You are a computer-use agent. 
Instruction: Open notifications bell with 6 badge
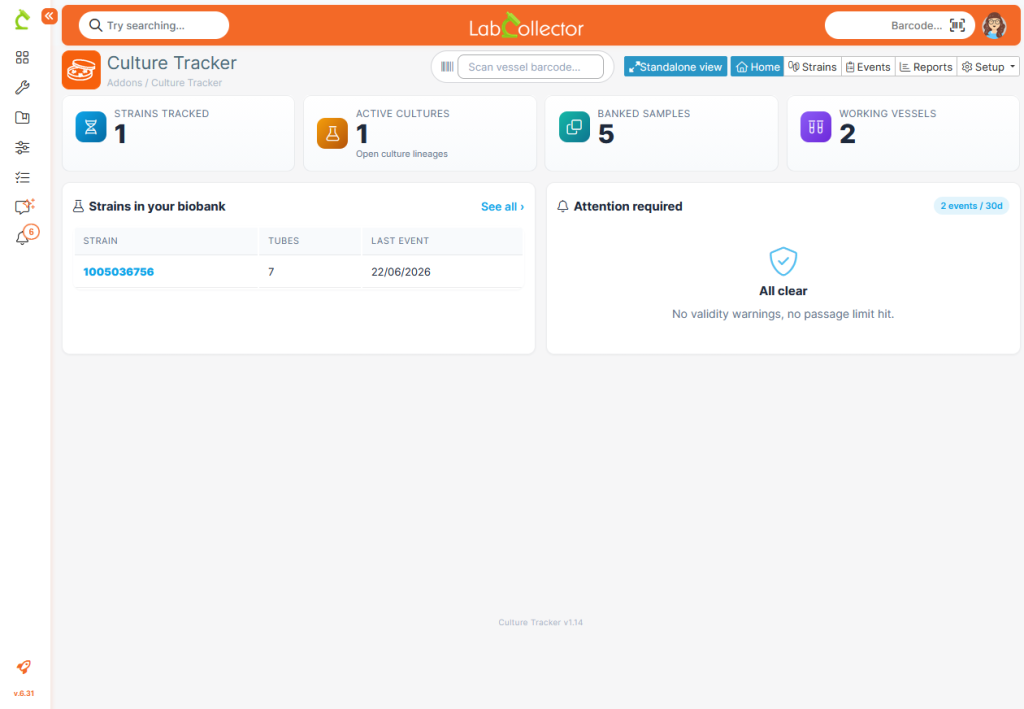[26, 236]
